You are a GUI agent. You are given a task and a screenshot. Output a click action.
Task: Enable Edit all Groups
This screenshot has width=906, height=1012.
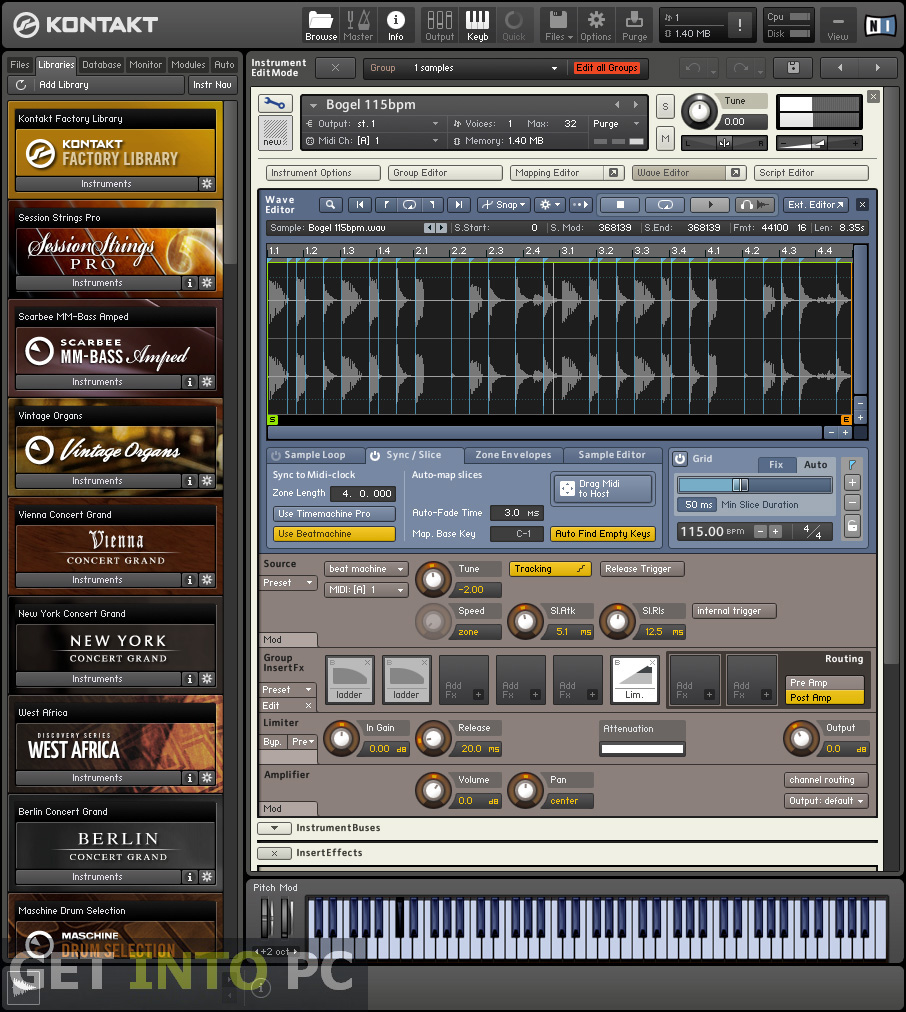[x=607, y=68]
